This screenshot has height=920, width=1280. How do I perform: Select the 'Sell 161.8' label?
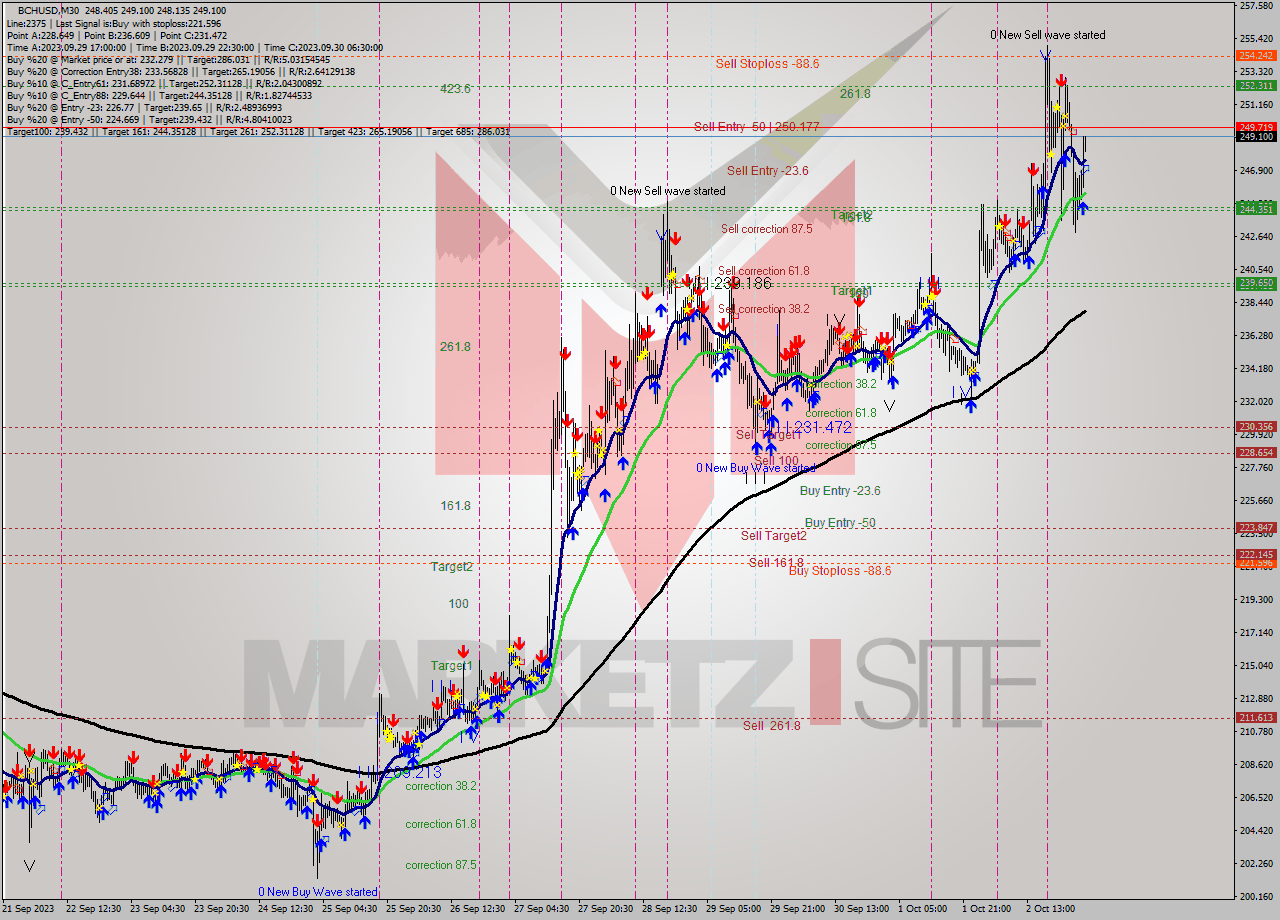776,562
